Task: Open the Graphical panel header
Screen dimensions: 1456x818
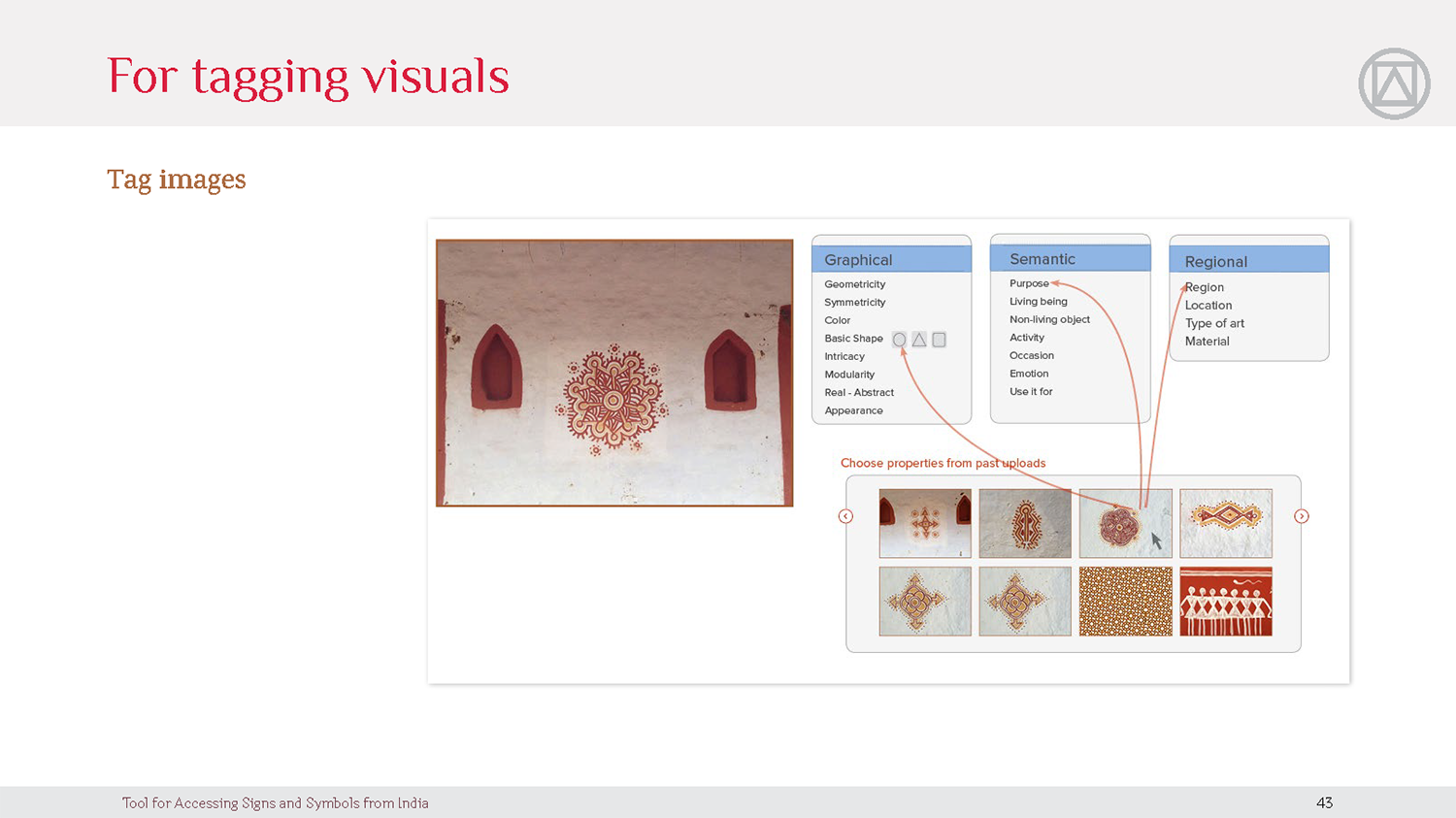Action: 891,260
